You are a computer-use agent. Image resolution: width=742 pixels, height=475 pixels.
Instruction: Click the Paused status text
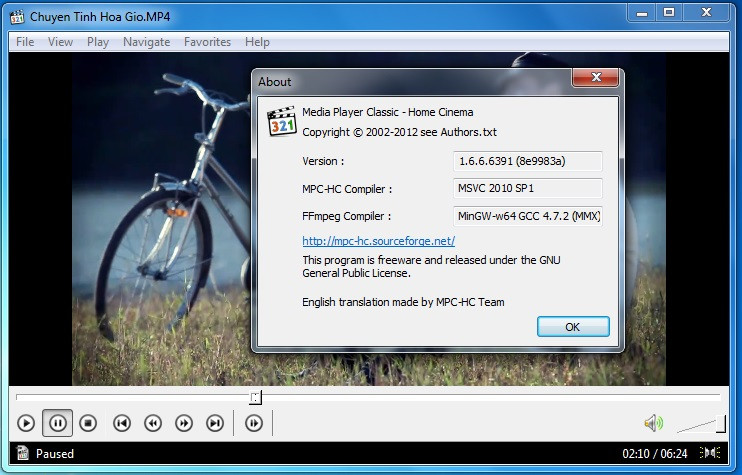pos(55,454)
